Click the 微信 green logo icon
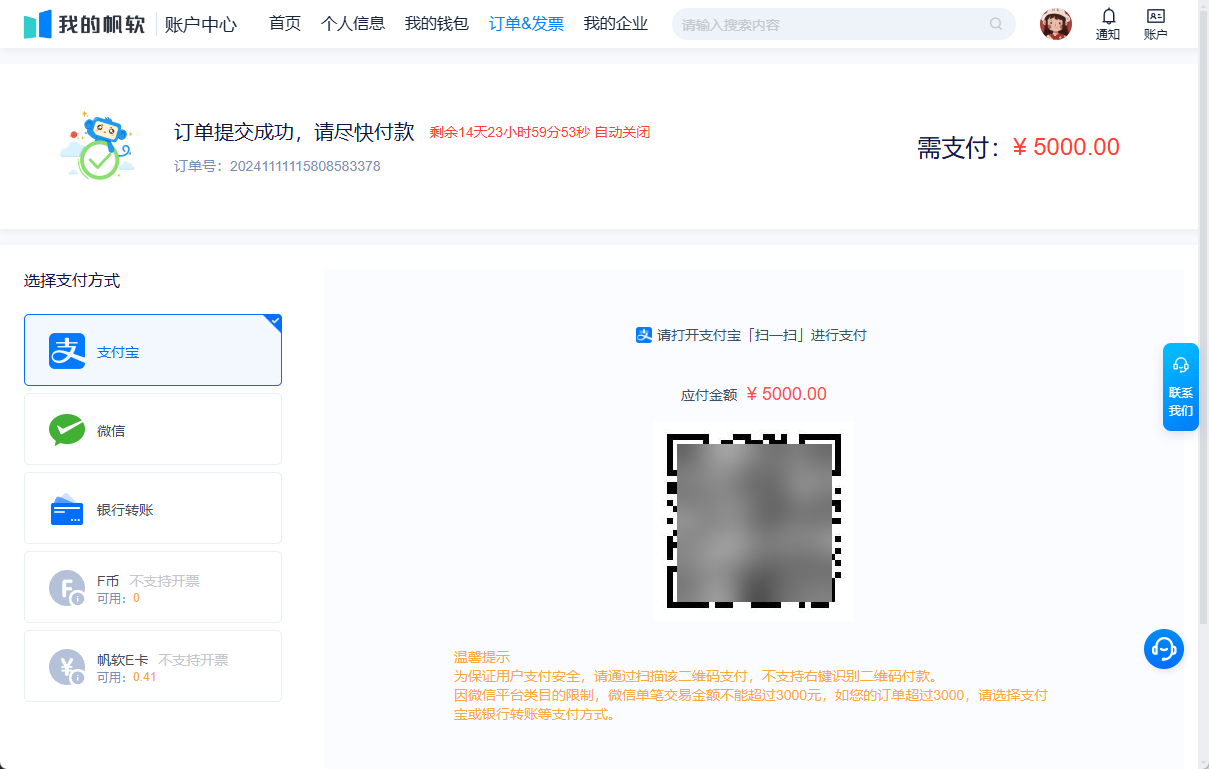 (x=67, y=430)
